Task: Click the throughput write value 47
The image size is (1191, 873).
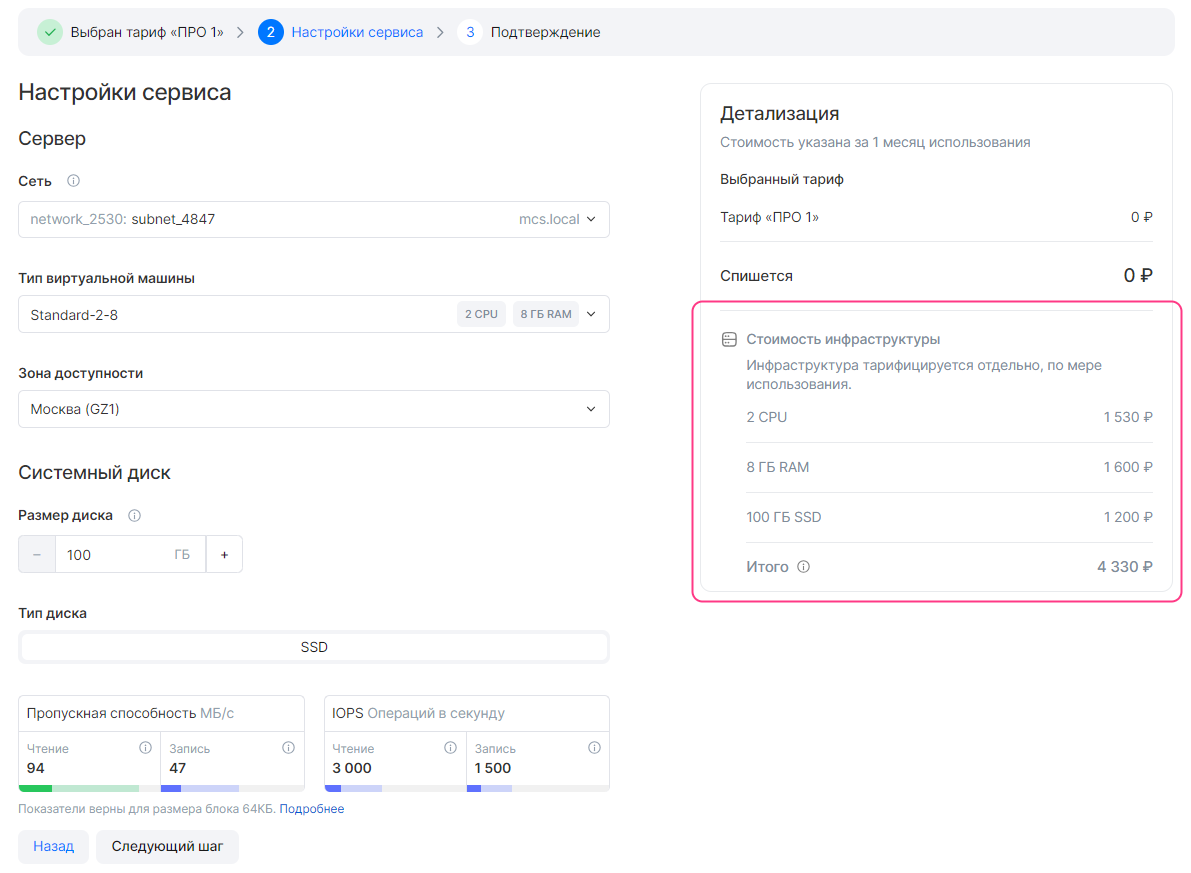Action: pos(178,768)
